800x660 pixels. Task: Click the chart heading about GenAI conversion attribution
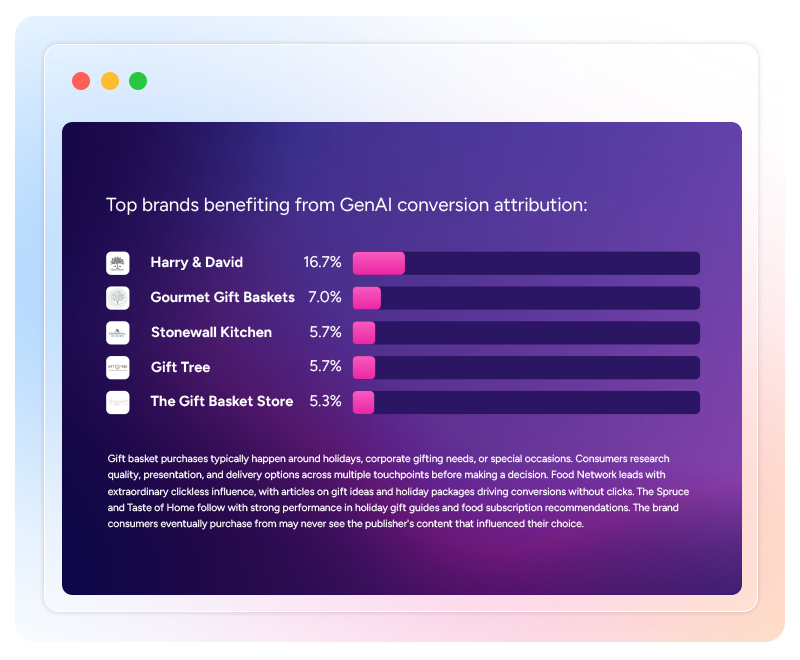coord(346,205)
